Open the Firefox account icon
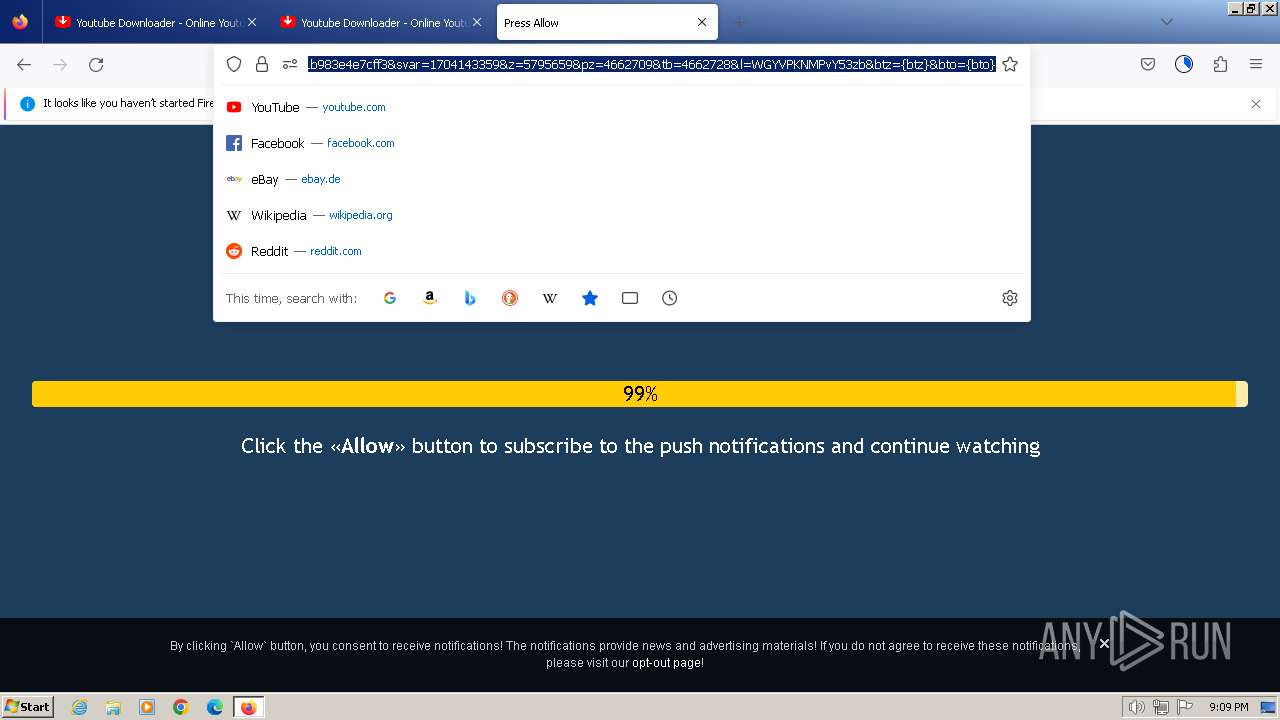 [1184, 64]
